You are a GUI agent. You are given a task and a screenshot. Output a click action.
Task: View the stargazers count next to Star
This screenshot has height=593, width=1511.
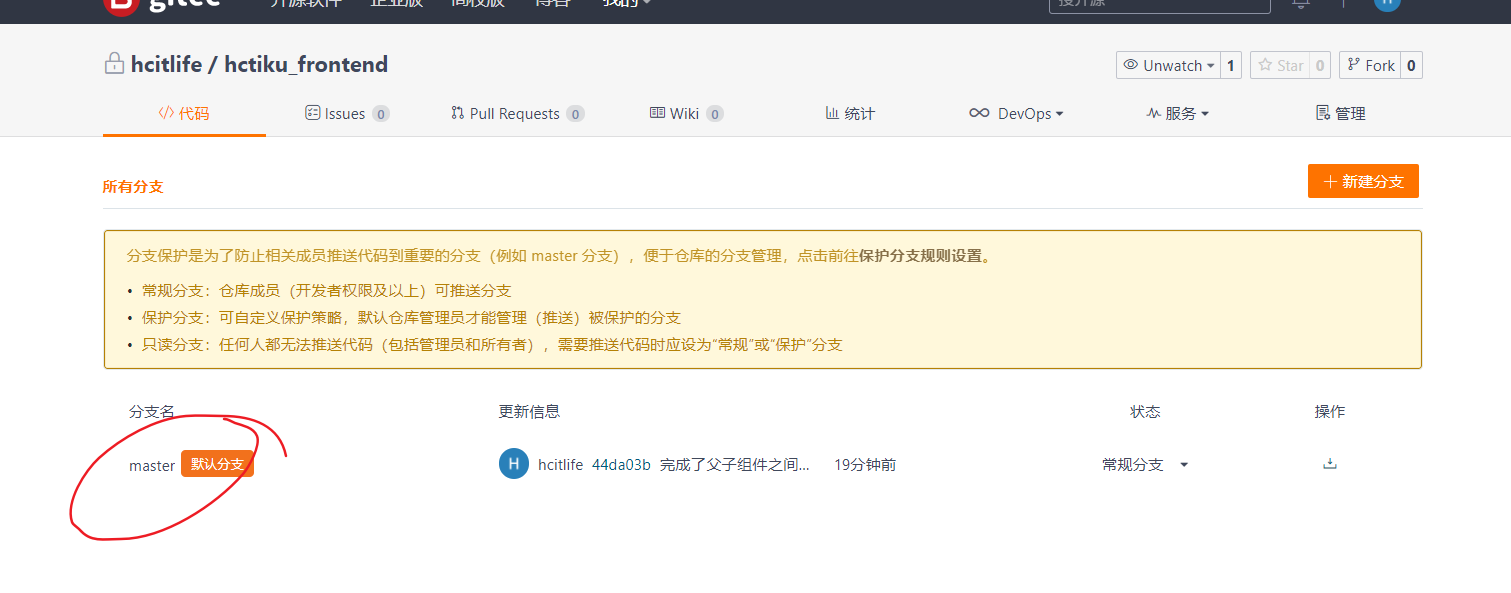coord(1320,65)
